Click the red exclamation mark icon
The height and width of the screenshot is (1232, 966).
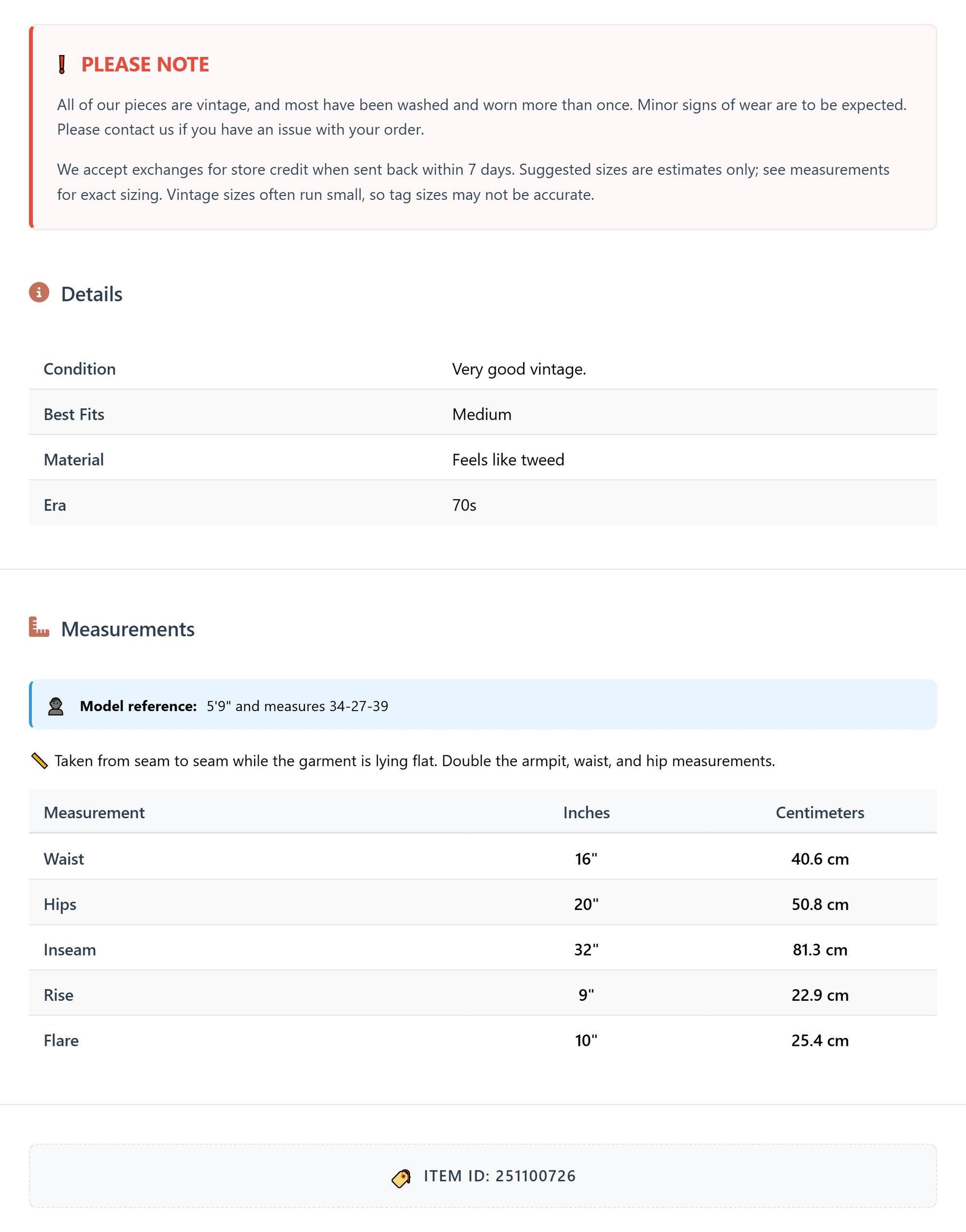(62, 65)
